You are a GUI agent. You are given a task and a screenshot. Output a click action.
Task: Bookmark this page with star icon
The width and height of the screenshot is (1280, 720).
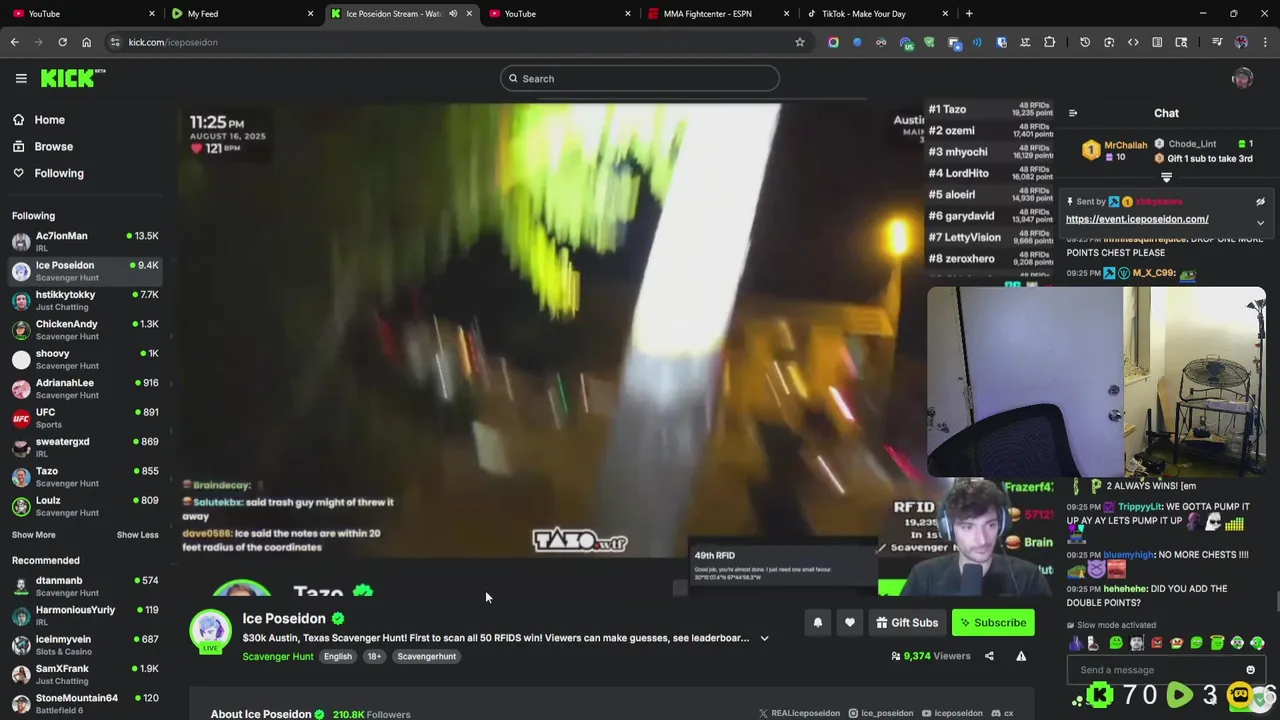point(800,42)
